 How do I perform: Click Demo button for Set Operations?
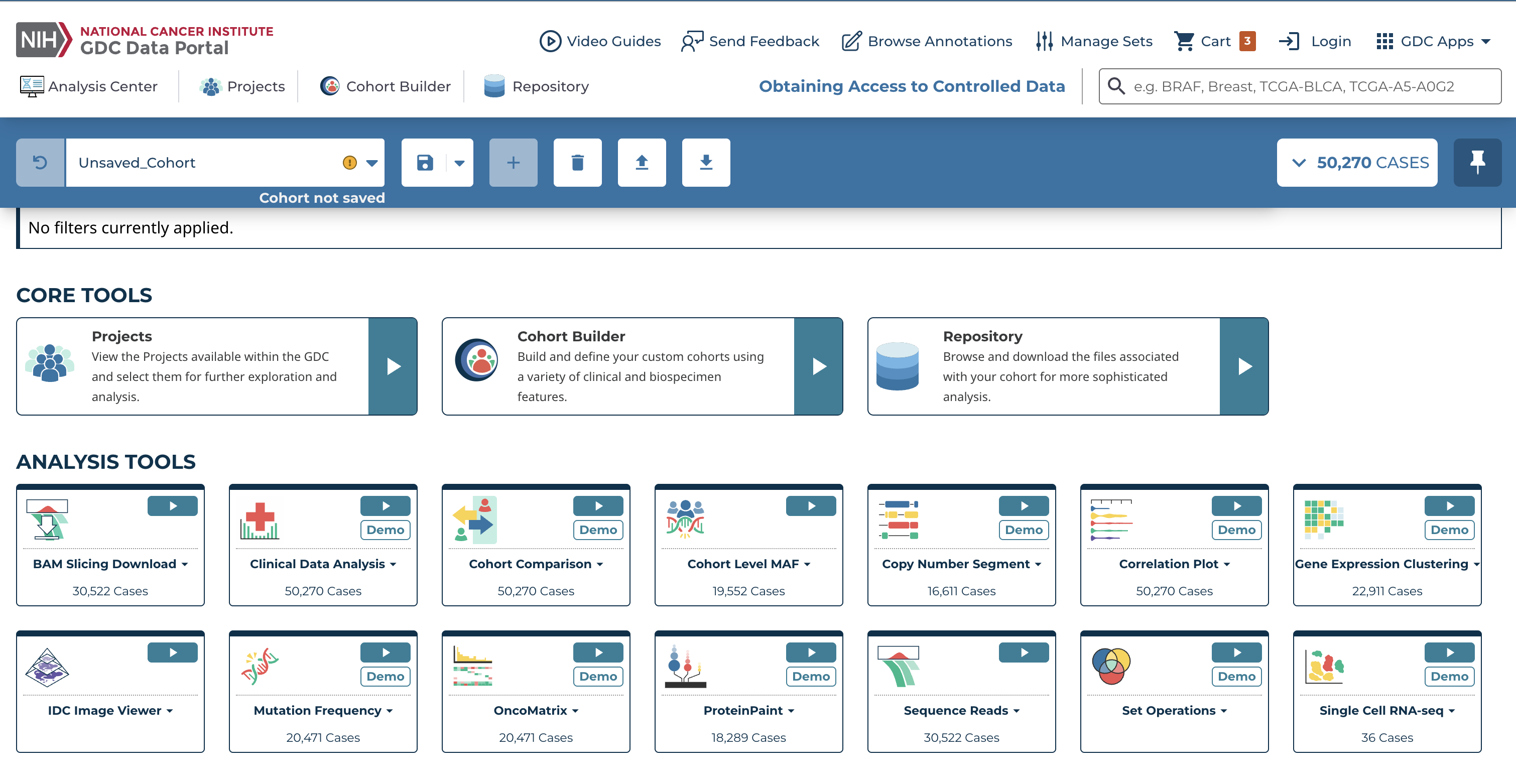click(x=1236, y=676)
